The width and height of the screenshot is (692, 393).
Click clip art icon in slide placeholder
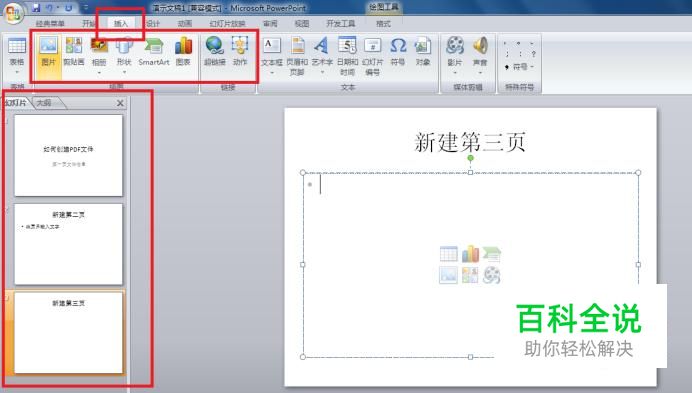[x=470, y=275]
